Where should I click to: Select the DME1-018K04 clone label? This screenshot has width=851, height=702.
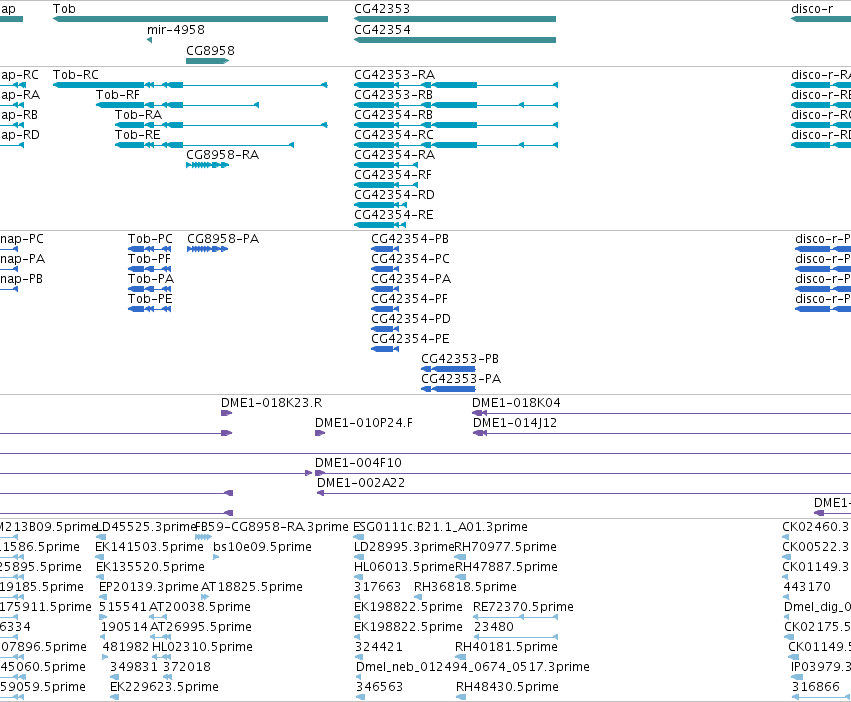[x=516, y=403]
